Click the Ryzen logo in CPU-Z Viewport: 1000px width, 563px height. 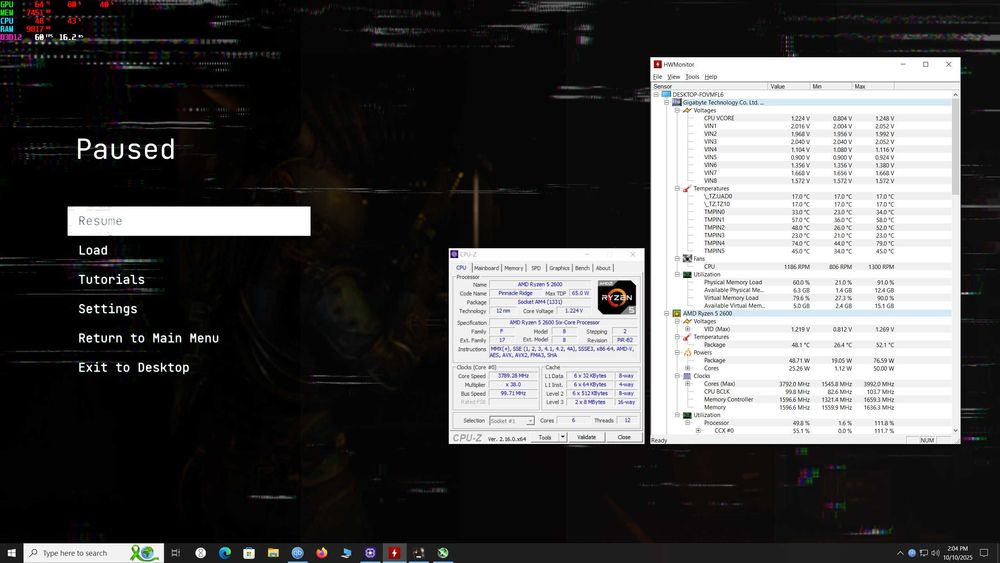(x=617, y=297)
